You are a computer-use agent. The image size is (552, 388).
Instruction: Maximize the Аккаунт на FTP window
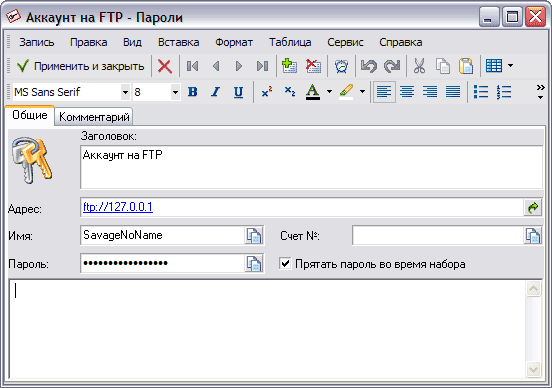coord(512,17)
